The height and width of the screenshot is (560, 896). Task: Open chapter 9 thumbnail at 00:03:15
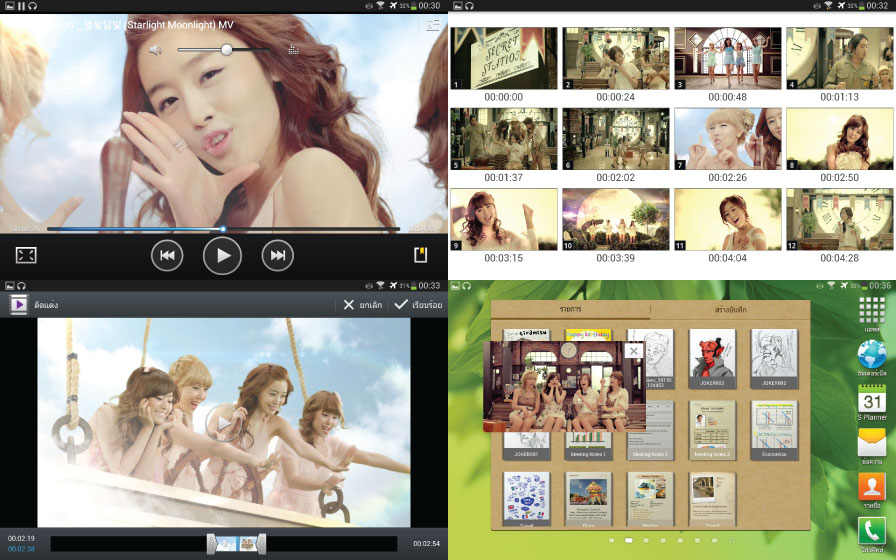coord(503,219)
